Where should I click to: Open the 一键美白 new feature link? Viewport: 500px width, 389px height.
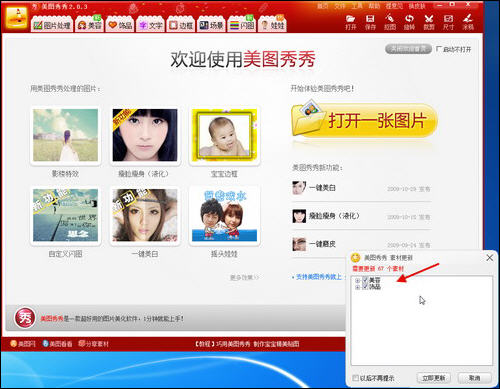click(x=322, y=188)
